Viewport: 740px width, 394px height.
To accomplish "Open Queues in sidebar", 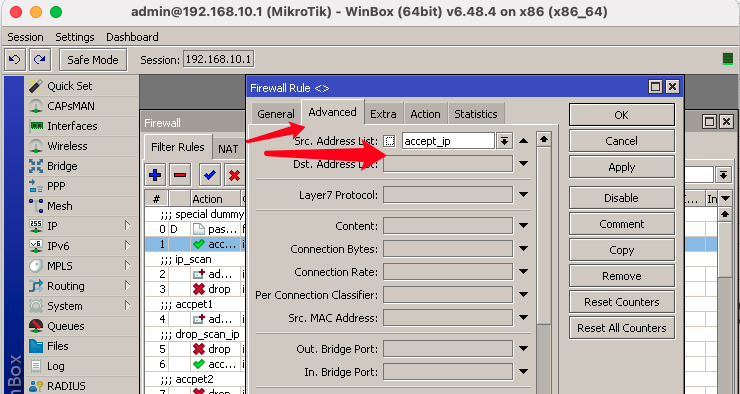I will pos(66,326).
